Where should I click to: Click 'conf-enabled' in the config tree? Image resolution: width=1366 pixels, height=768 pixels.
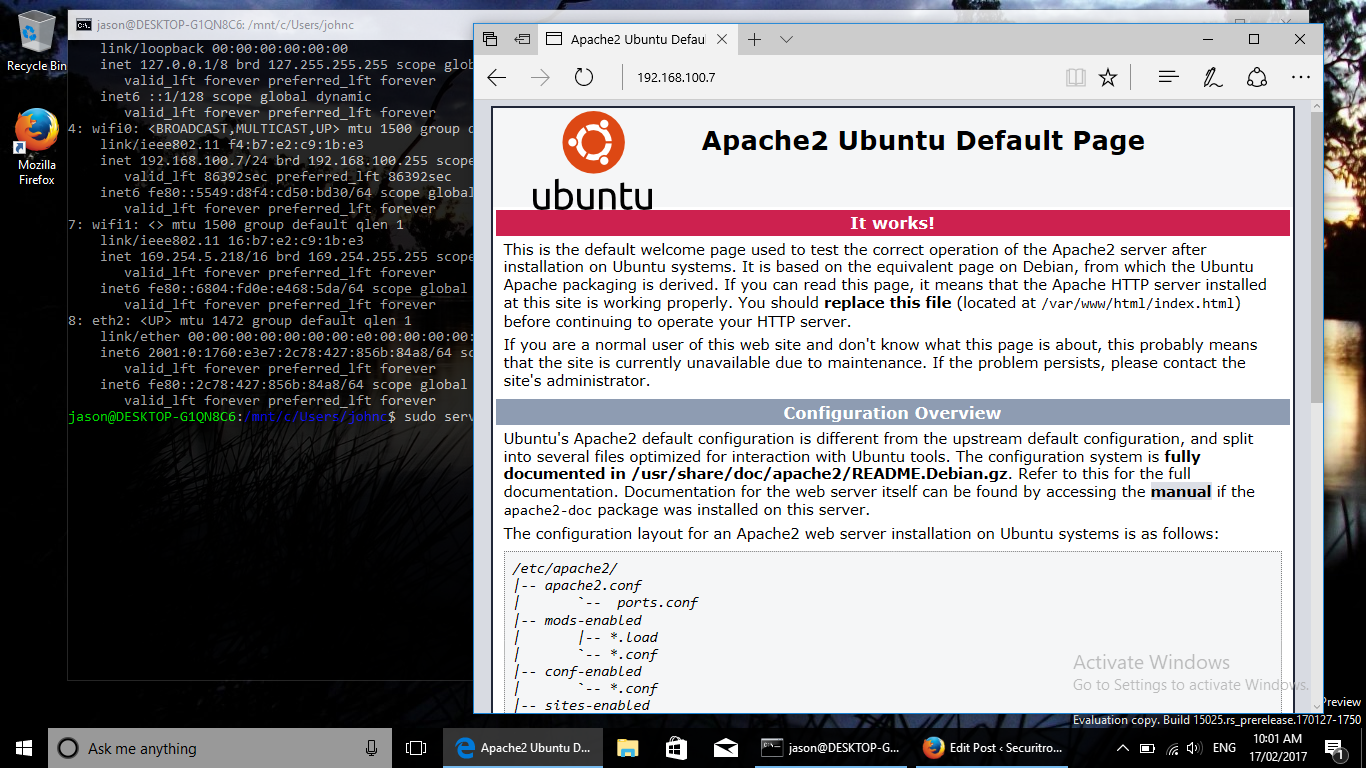click(x=593, y=671)
